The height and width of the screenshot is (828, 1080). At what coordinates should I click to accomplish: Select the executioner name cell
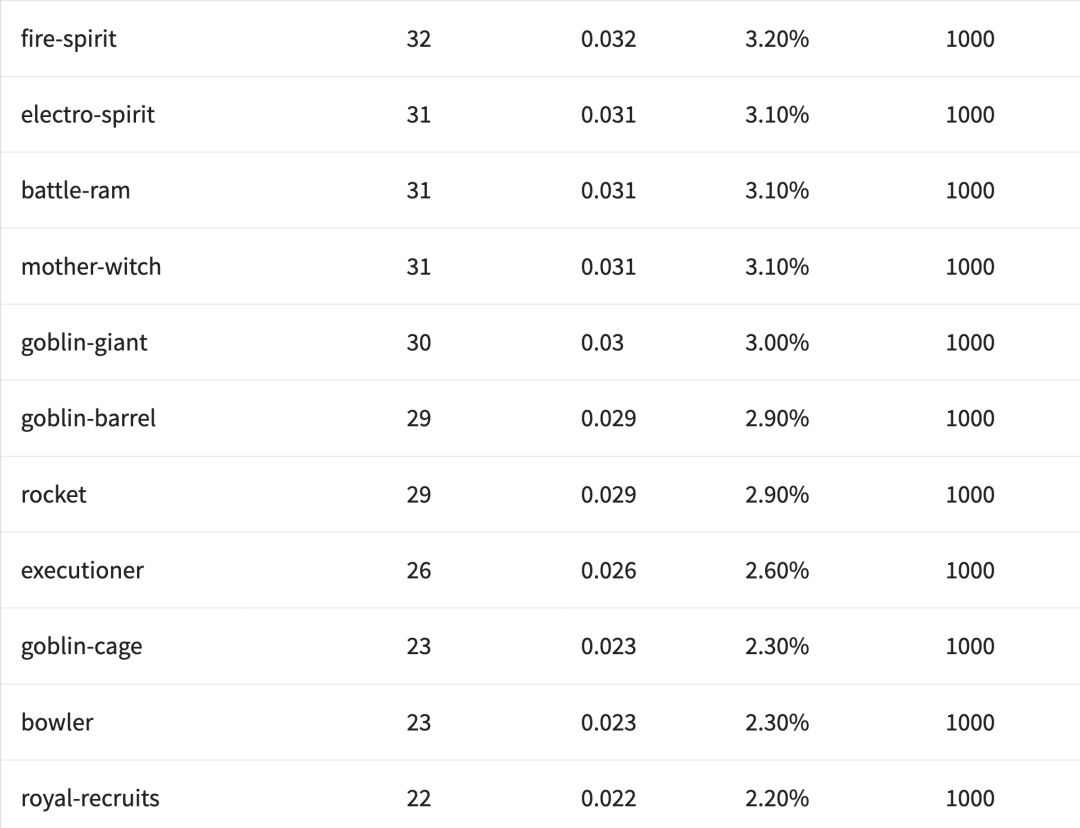click(x=82, y=571)
